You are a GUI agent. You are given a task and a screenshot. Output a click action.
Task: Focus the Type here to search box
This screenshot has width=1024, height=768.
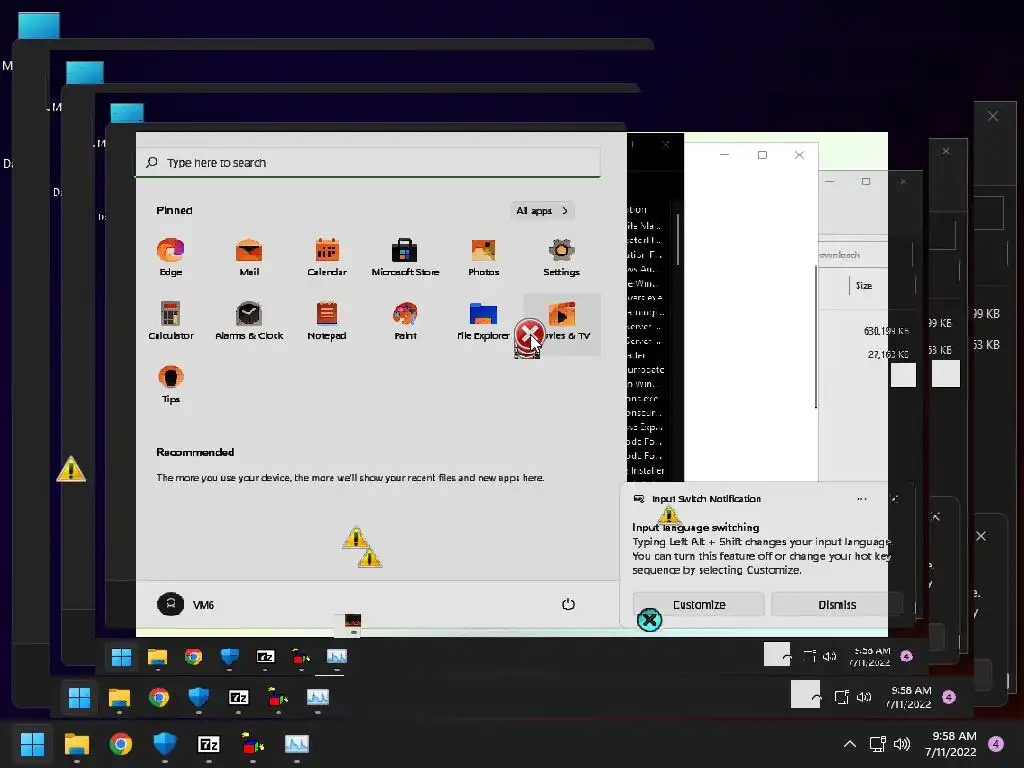tap(368, 163)
